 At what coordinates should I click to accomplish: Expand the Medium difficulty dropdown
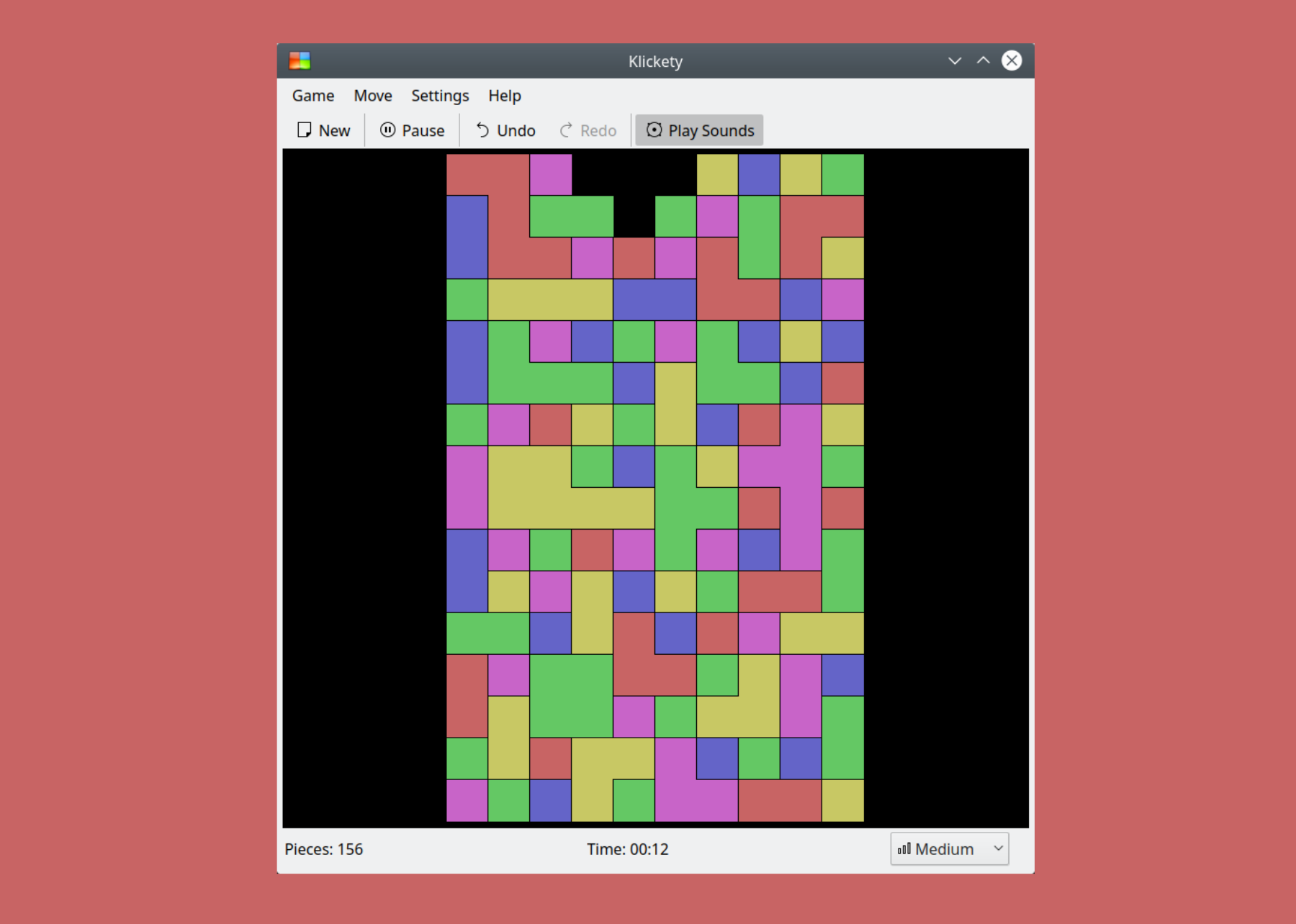click(950, 849)
